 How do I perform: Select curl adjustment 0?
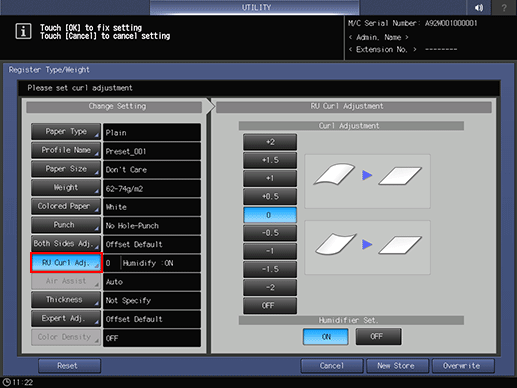tap(270, 215)
